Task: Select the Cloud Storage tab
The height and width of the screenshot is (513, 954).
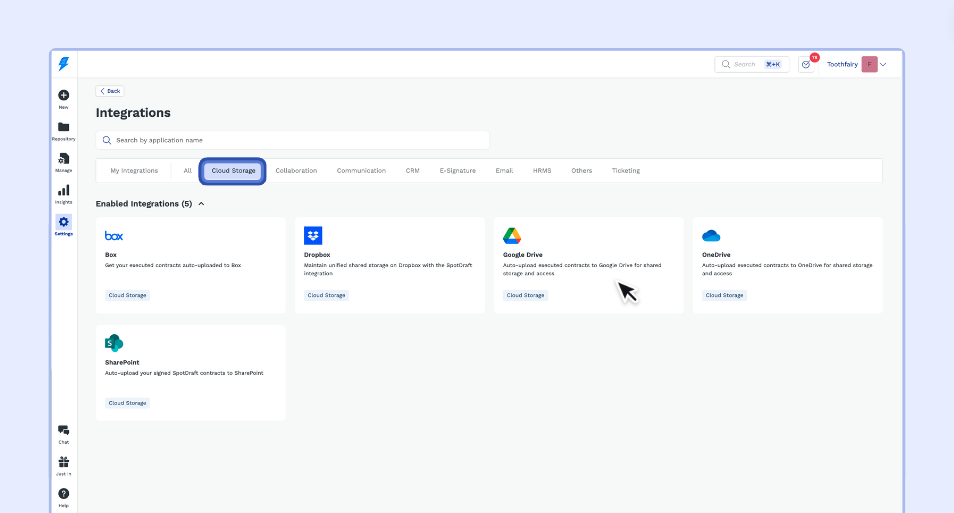Action: coord(233,171)
